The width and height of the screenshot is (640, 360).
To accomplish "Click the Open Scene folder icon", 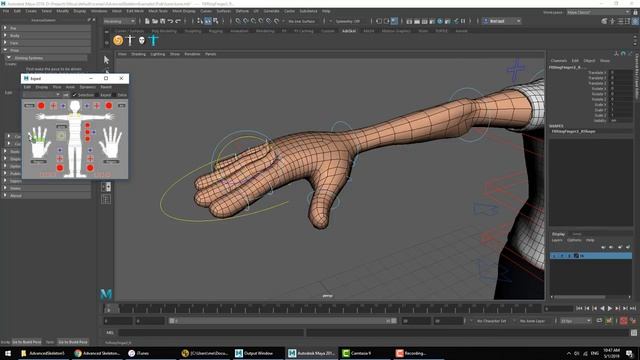I will (x=155, y=21).
